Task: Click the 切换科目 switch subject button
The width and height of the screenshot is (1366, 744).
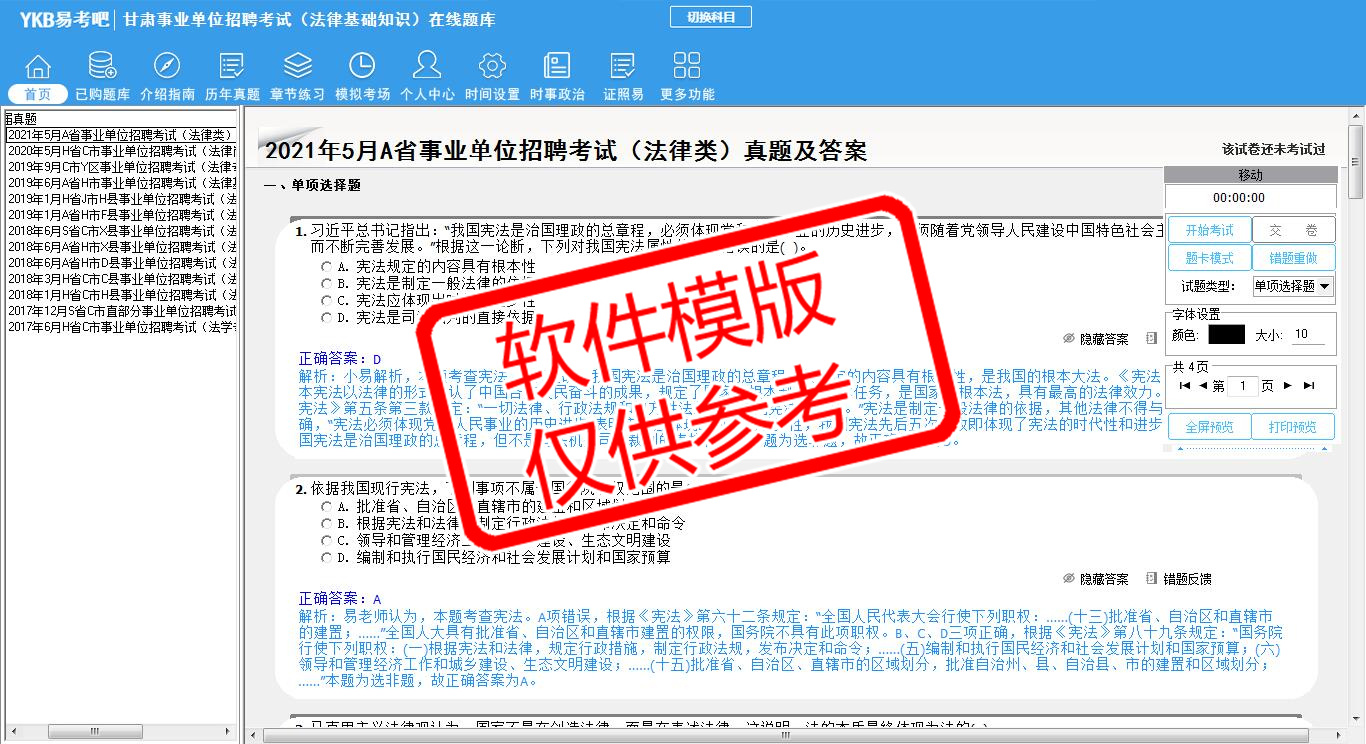Action: (710, 18)
